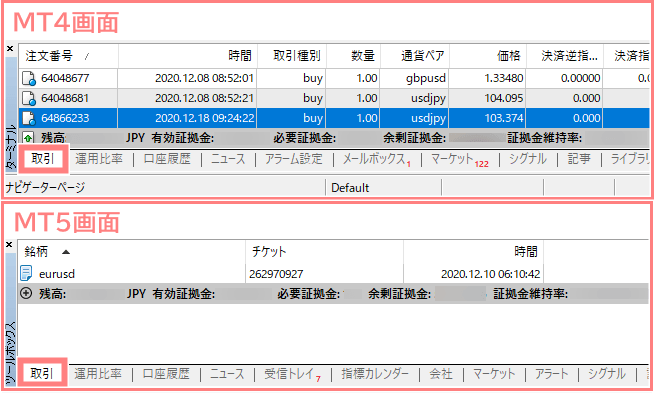
Task: Close the MT4 terminal panel
Action: click(10, 48)
